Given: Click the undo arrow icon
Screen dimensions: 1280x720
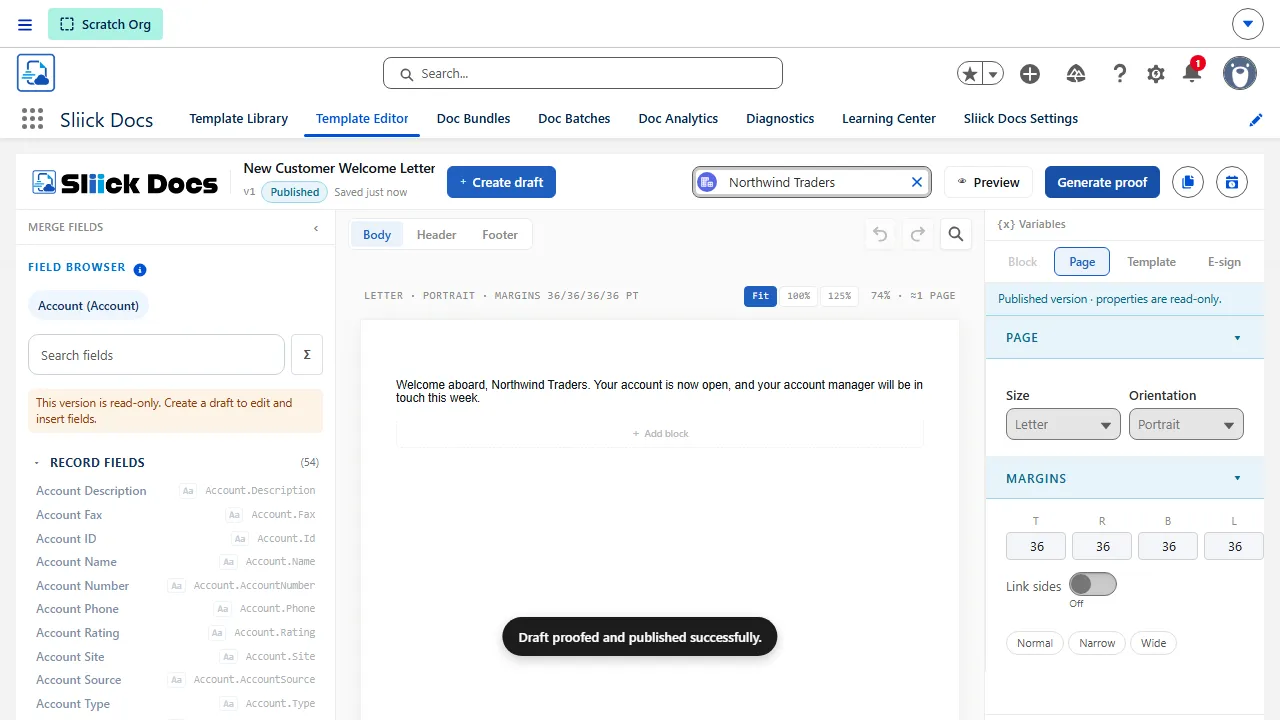Looking at the screenshot, I should 880,234.
